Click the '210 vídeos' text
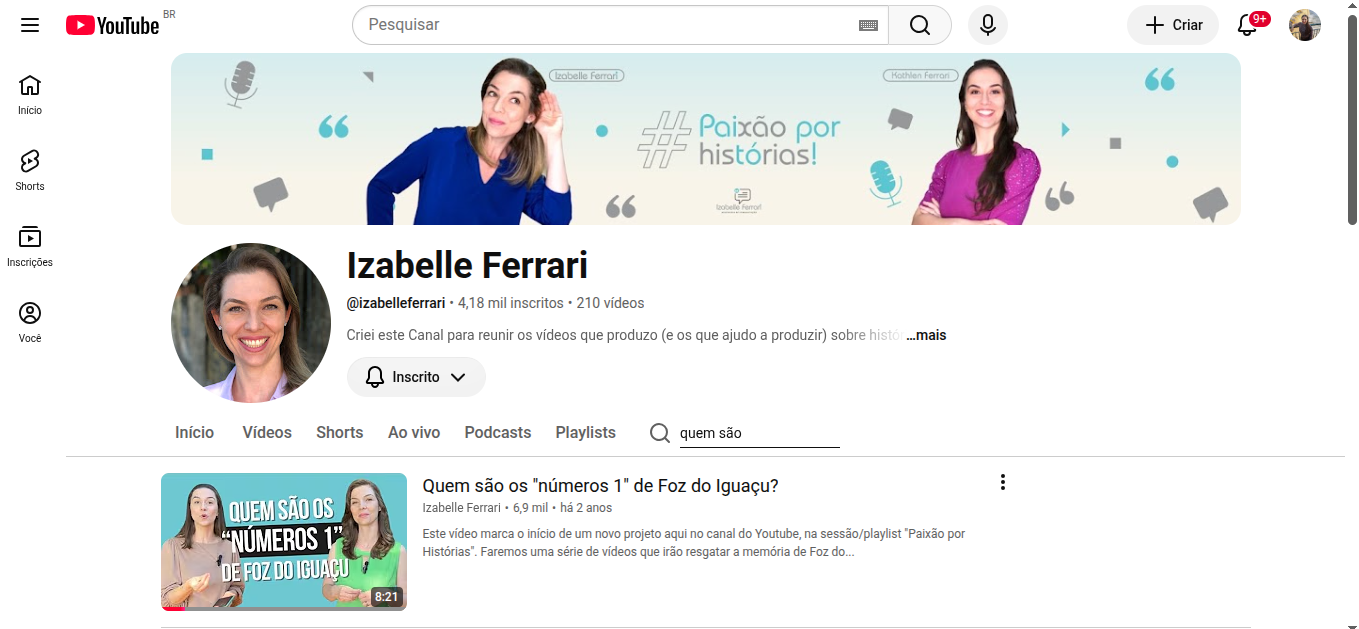The width and height of the screenshot is (1359, 629). (610, 303)
